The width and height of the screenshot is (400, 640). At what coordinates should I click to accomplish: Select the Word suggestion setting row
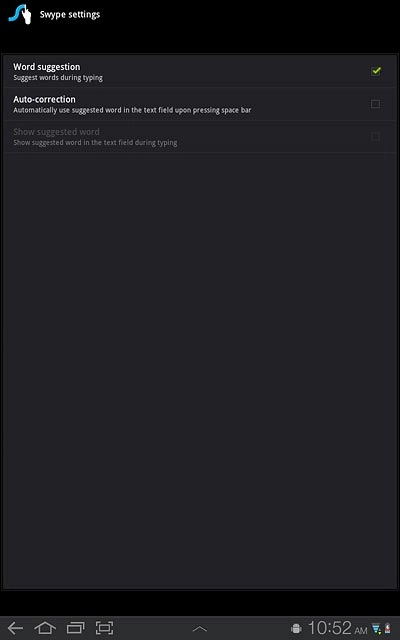[x=200, y=71]
